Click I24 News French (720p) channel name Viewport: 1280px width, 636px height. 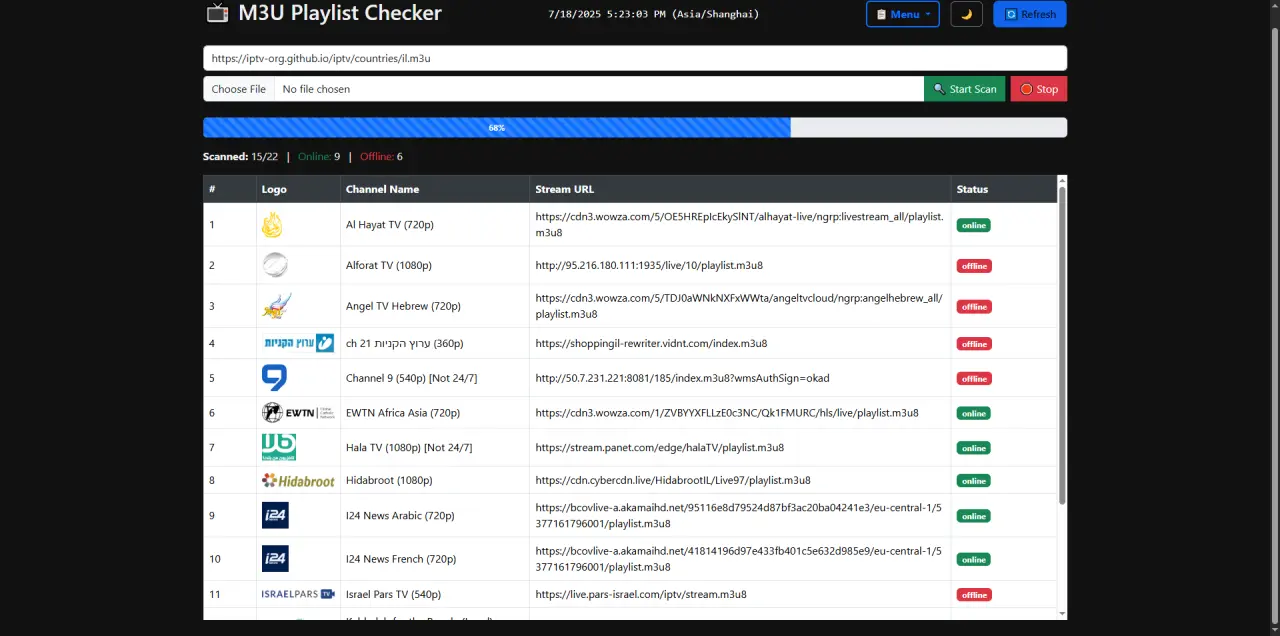401,559
